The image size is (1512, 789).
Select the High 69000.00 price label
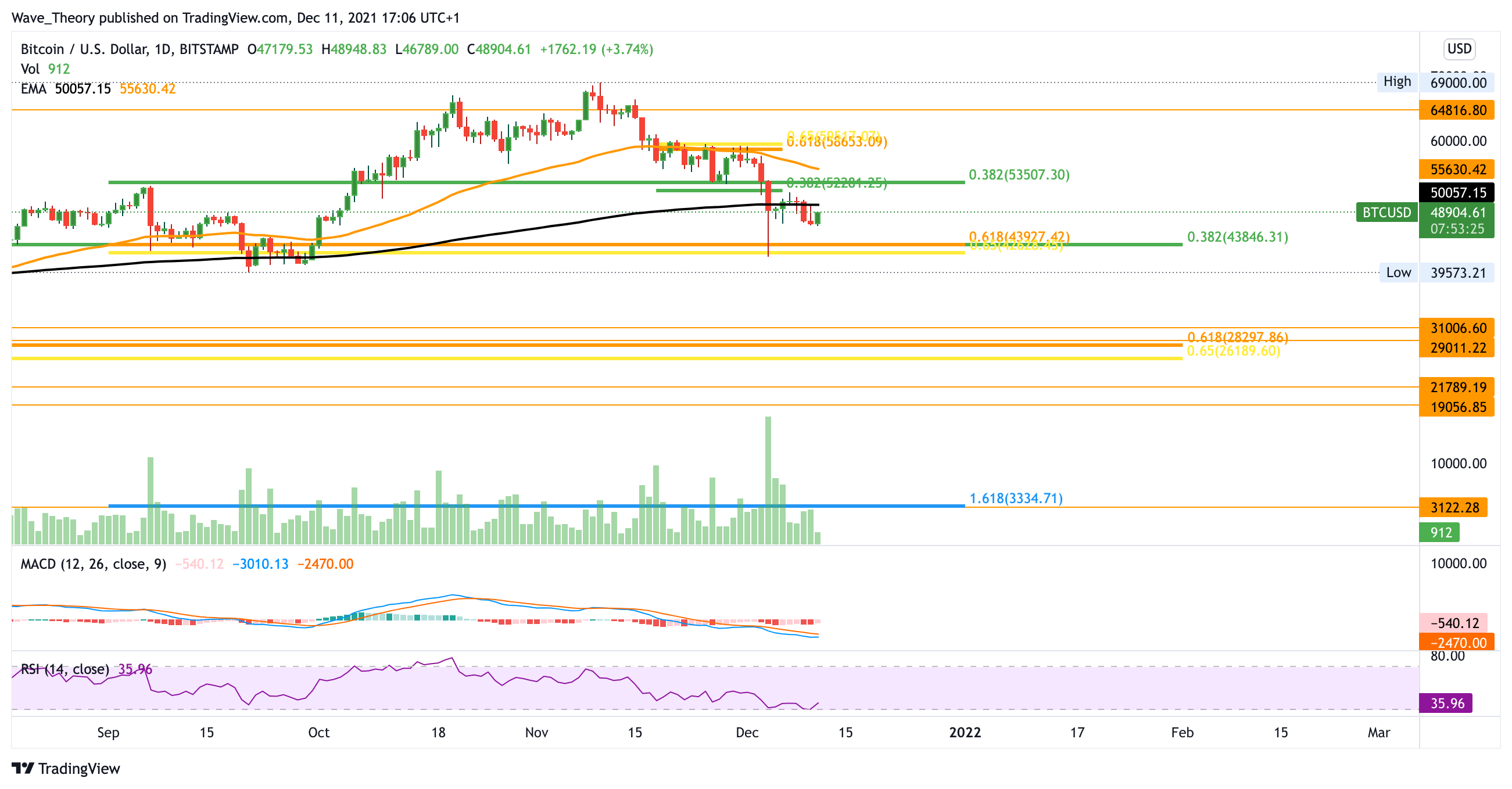click(x=1457, y=82)
